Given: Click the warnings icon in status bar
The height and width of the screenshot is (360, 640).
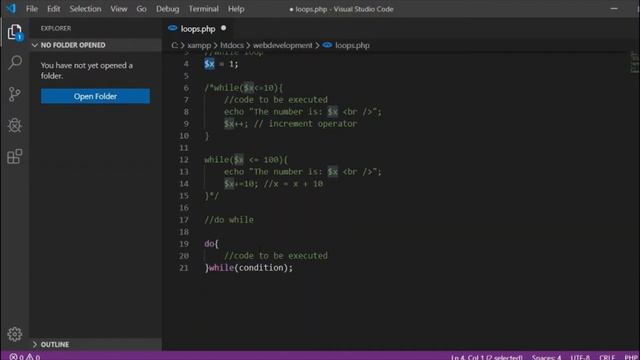Looking at the screenshot, I should coord(29,357).
